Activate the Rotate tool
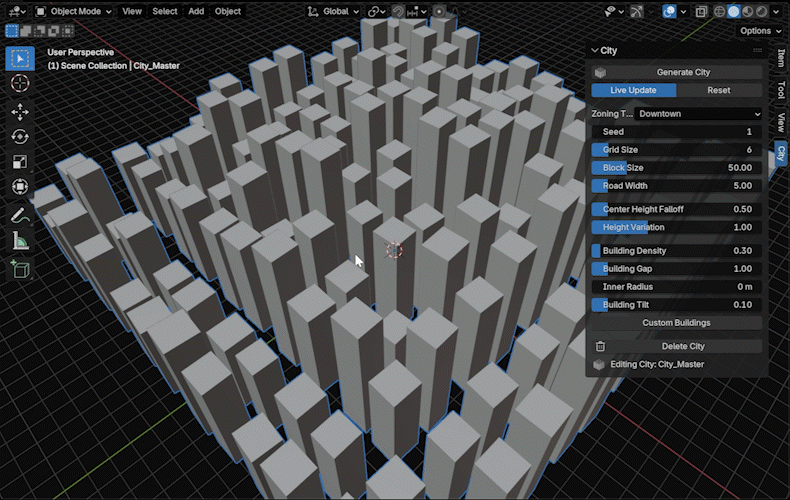This screenshot has width=790, height=500. point(20,137)
